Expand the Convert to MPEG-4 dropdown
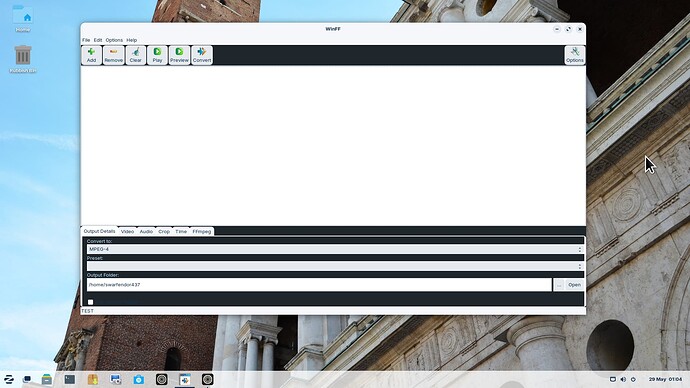690x388 pixels. click(x=335, y=249)
